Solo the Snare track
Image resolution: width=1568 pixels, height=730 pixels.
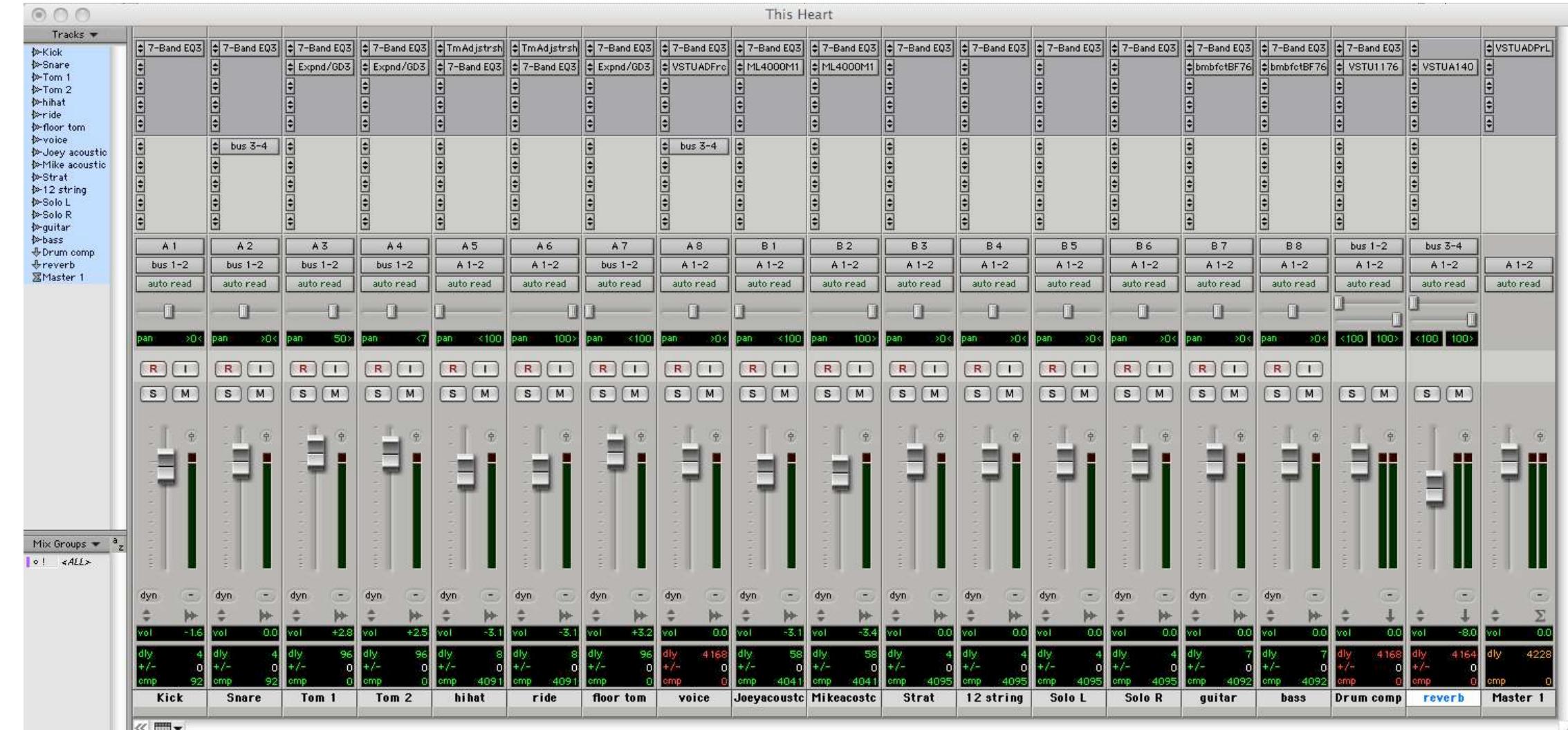click(228, 394)
